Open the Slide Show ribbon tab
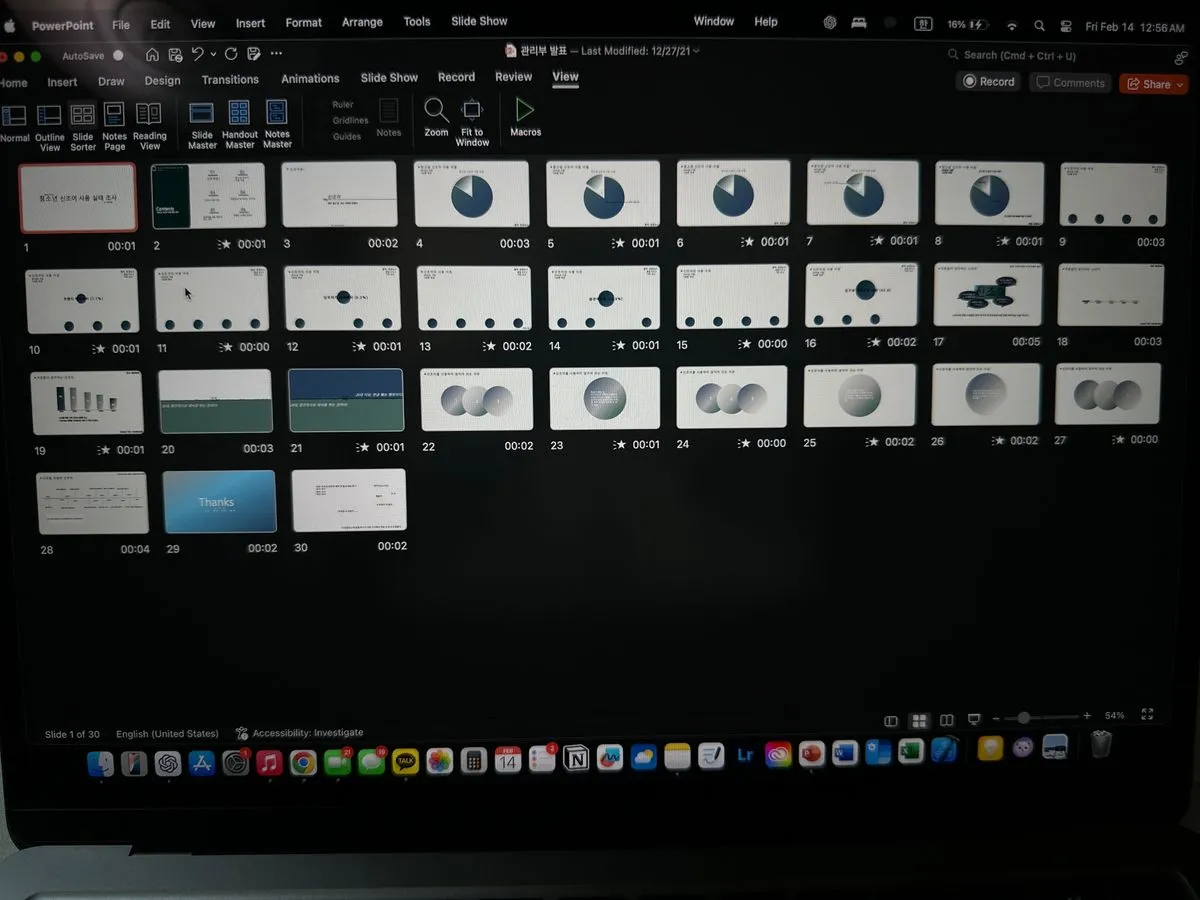The image size is (1200, 900). (x=389, y=78)
